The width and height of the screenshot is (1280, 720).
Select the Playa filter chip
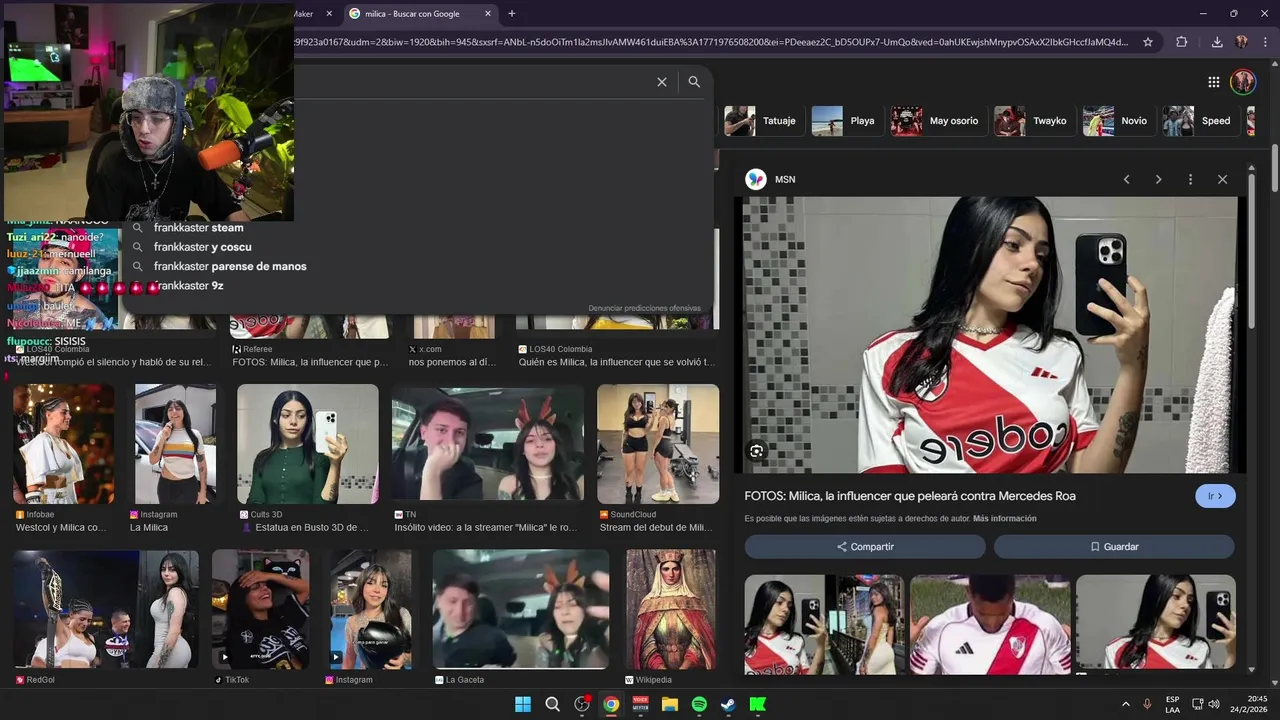pyautogui.click(x=847, y=121)
